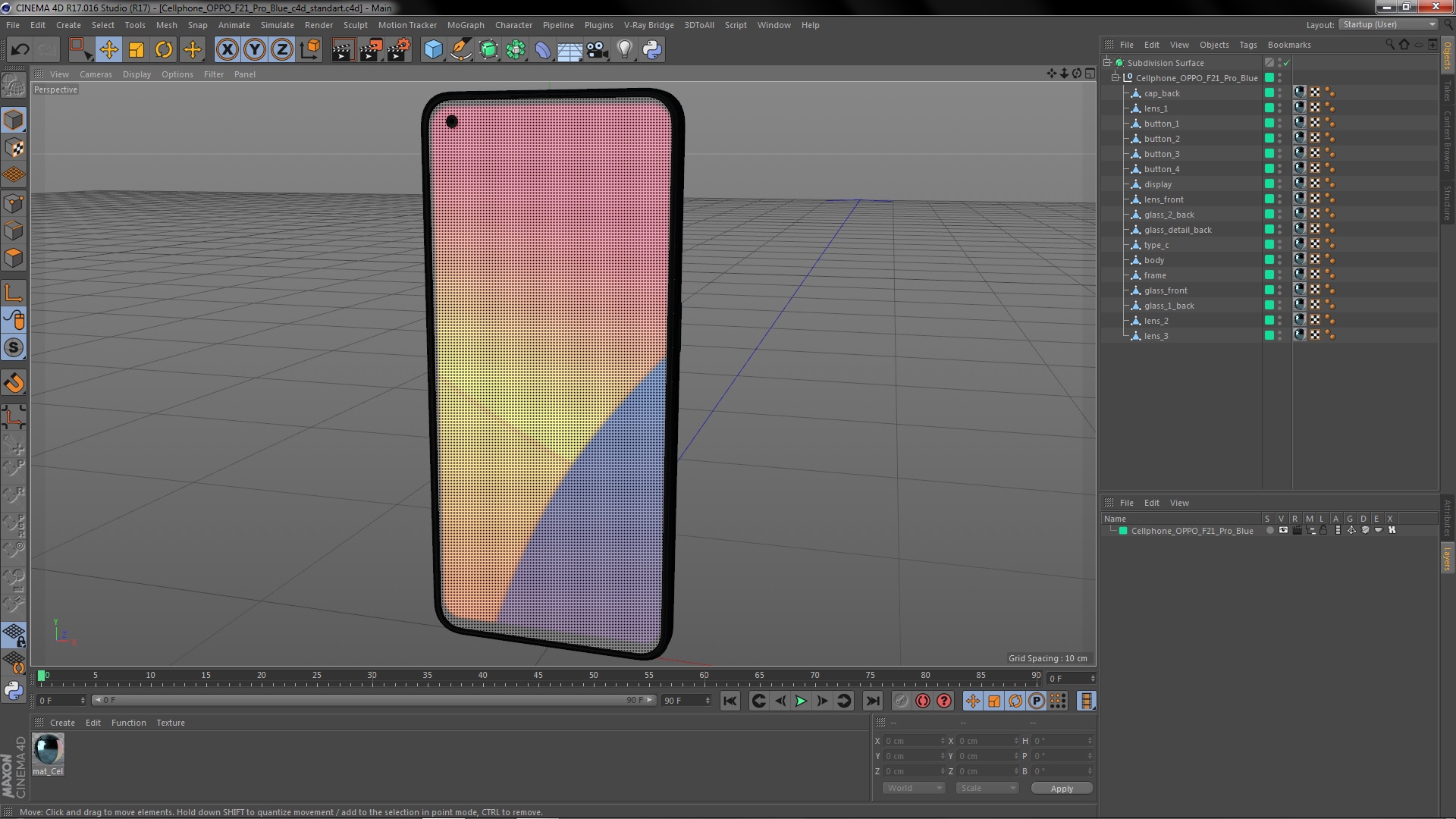This screenshot has height=819, width=1456.
Task: Select the Rotate tool
Action: pos(164,50)
